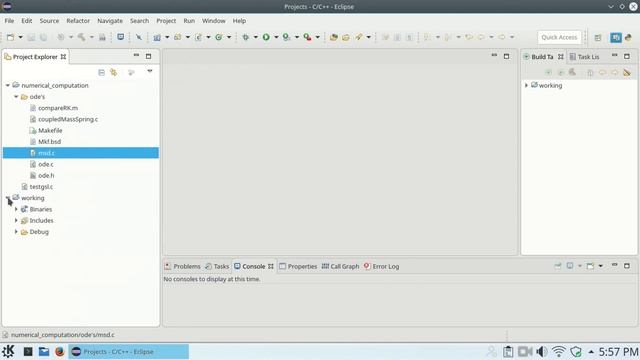Select the ode.h file
This screenshot has width=640, height=360.
(x=46, y=175)
